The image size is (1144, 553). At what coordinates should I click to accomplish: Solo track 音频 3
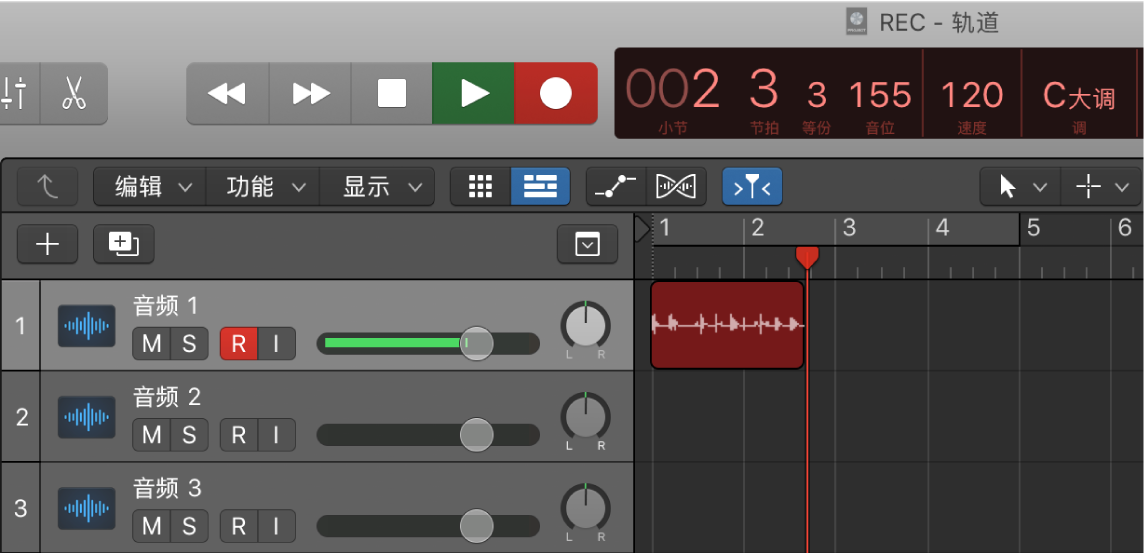[190, 526]
